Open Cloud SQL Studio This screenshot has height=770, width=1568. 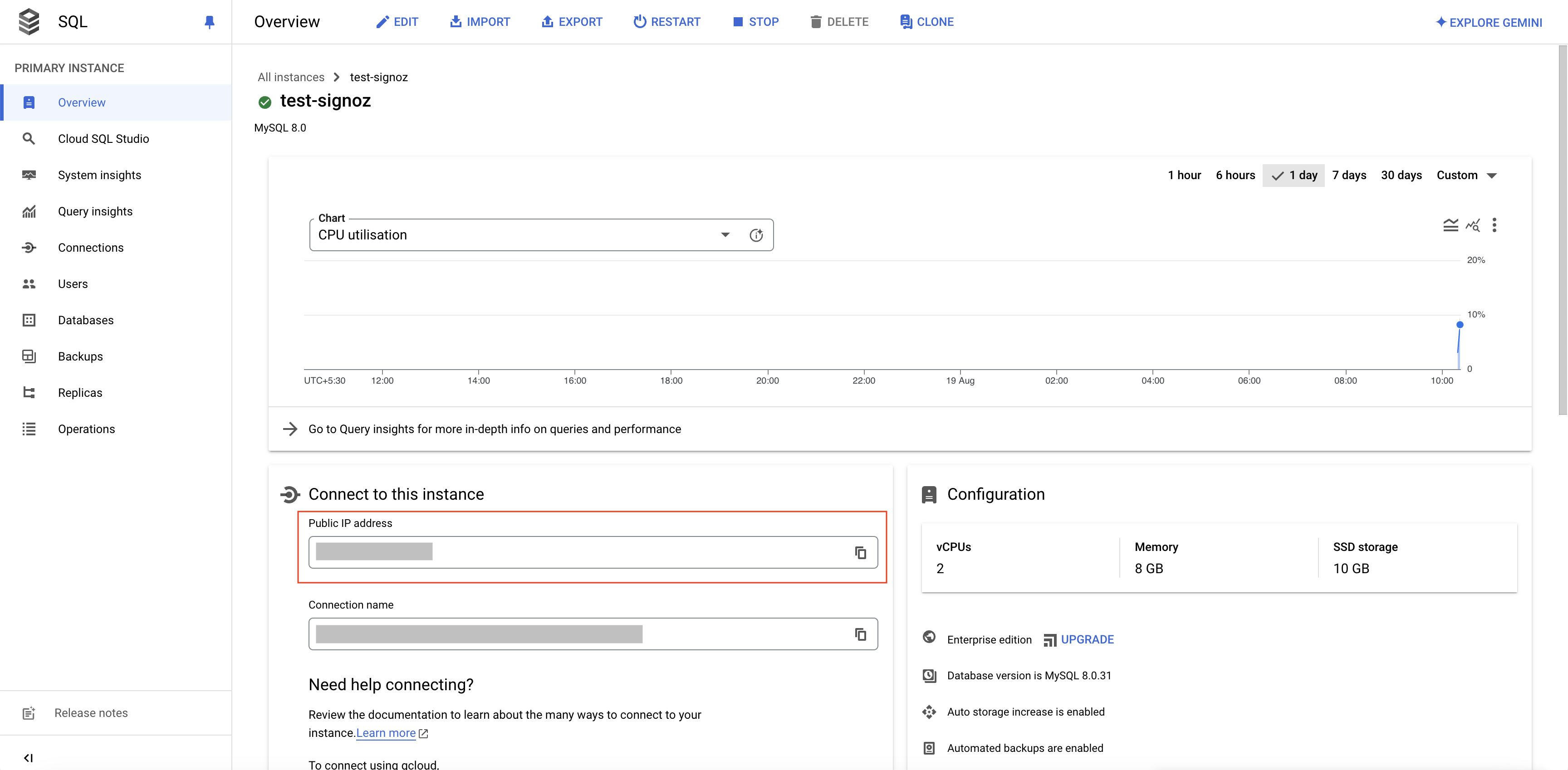116,139
